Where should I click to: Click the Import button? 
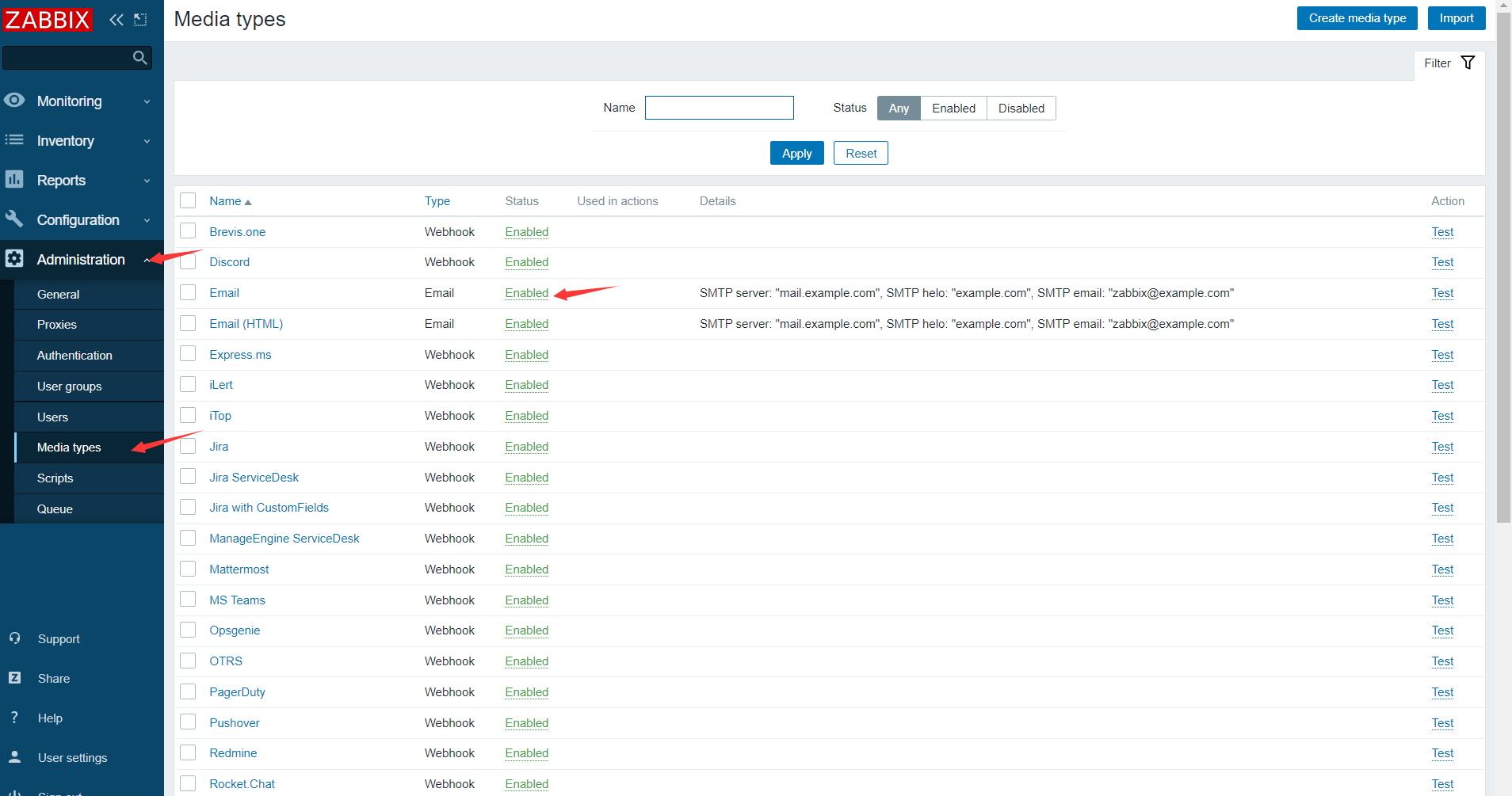point(1457,18)
